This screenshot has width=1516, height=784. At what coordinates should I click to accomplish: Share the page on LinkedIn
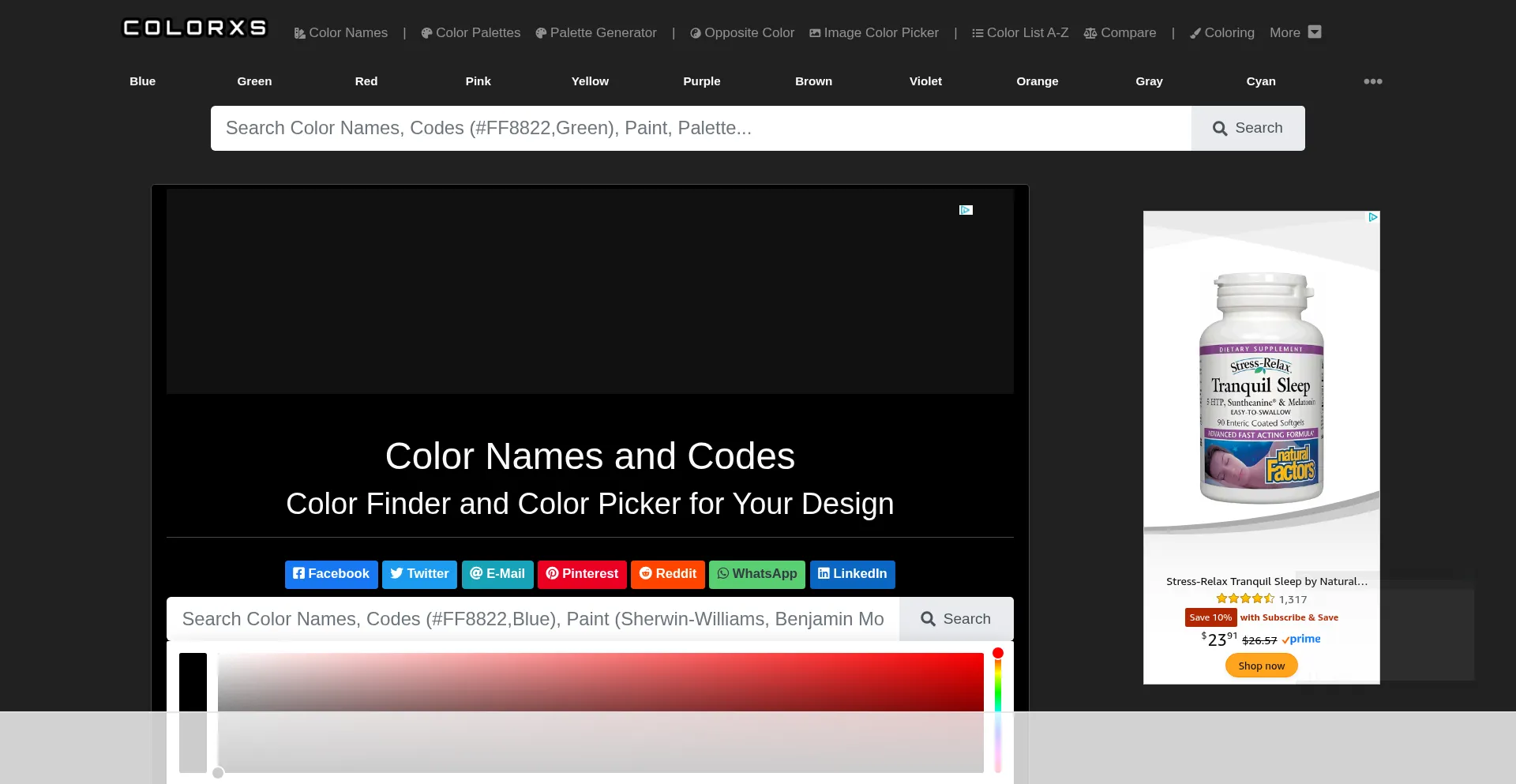click(852, 574)
